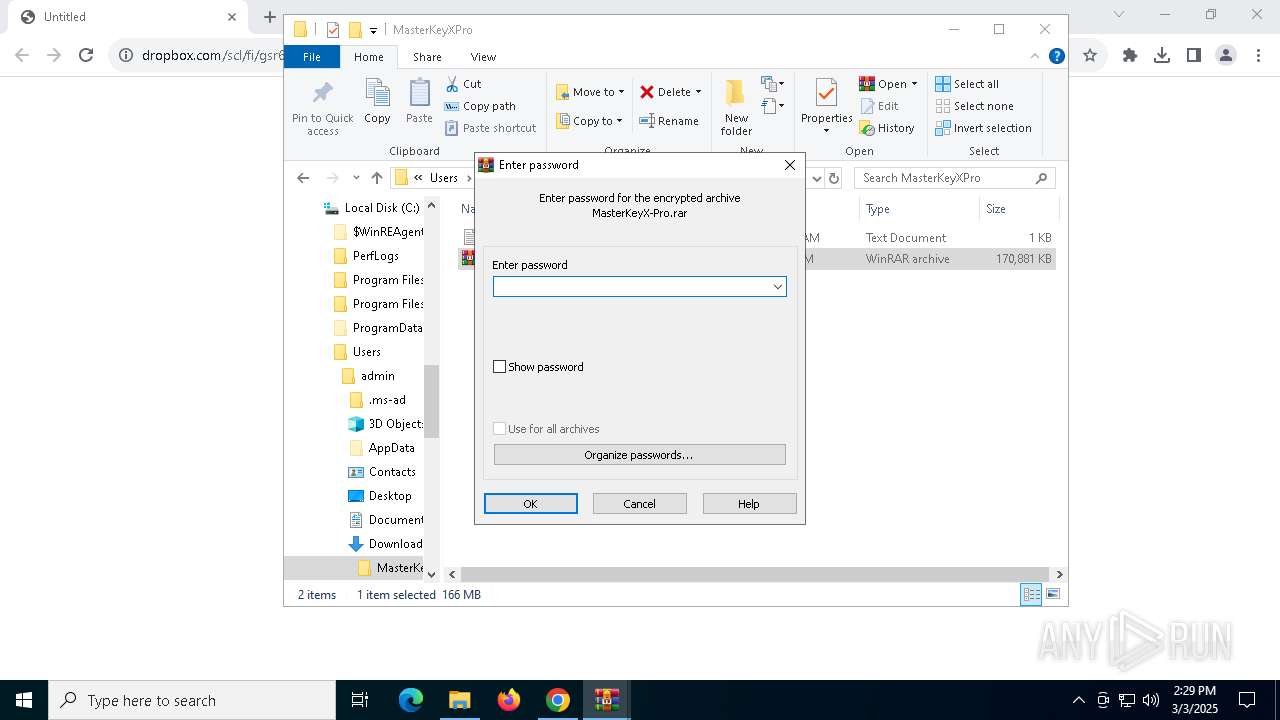Click Cancel in password dialog

point(640,504)
